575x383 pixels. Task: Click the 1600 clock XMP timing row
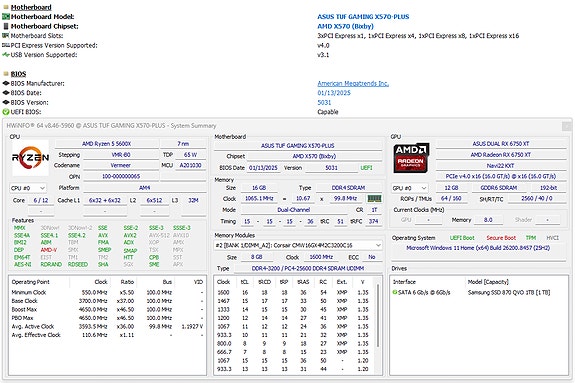pos(293,292)
